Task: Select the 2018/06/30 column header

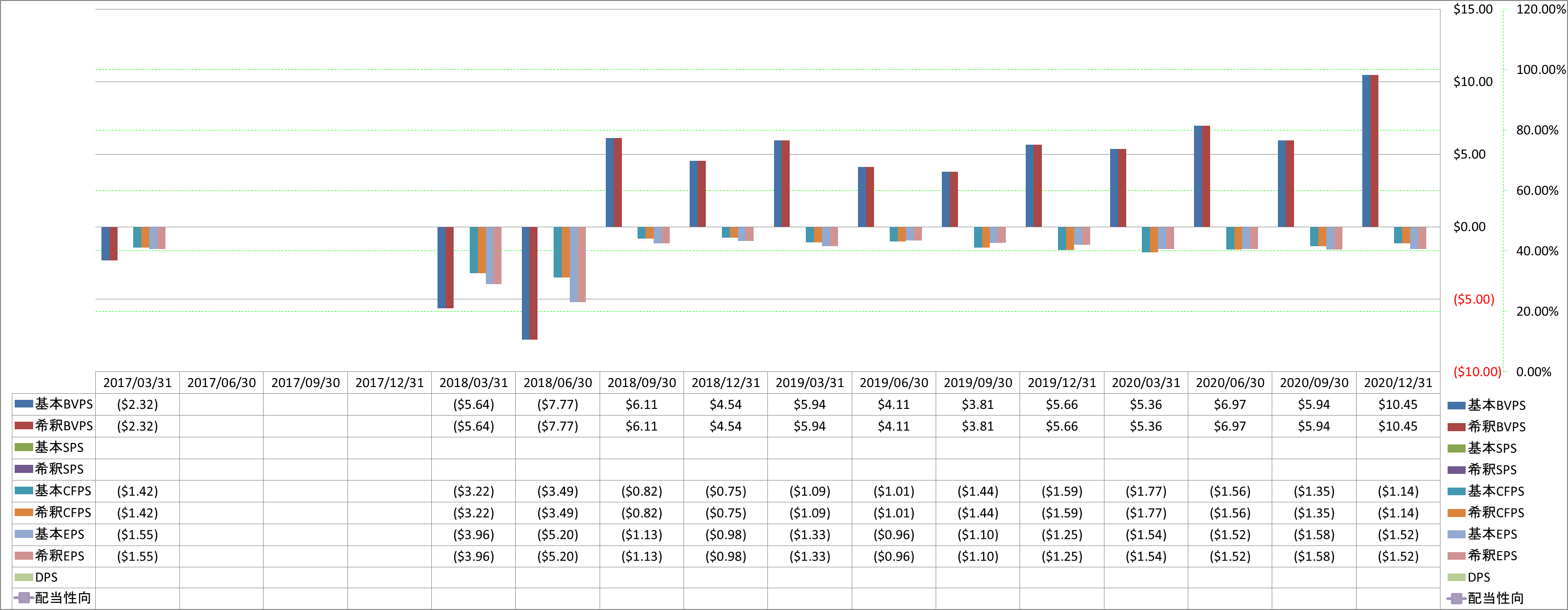Action: pos(557,383)
